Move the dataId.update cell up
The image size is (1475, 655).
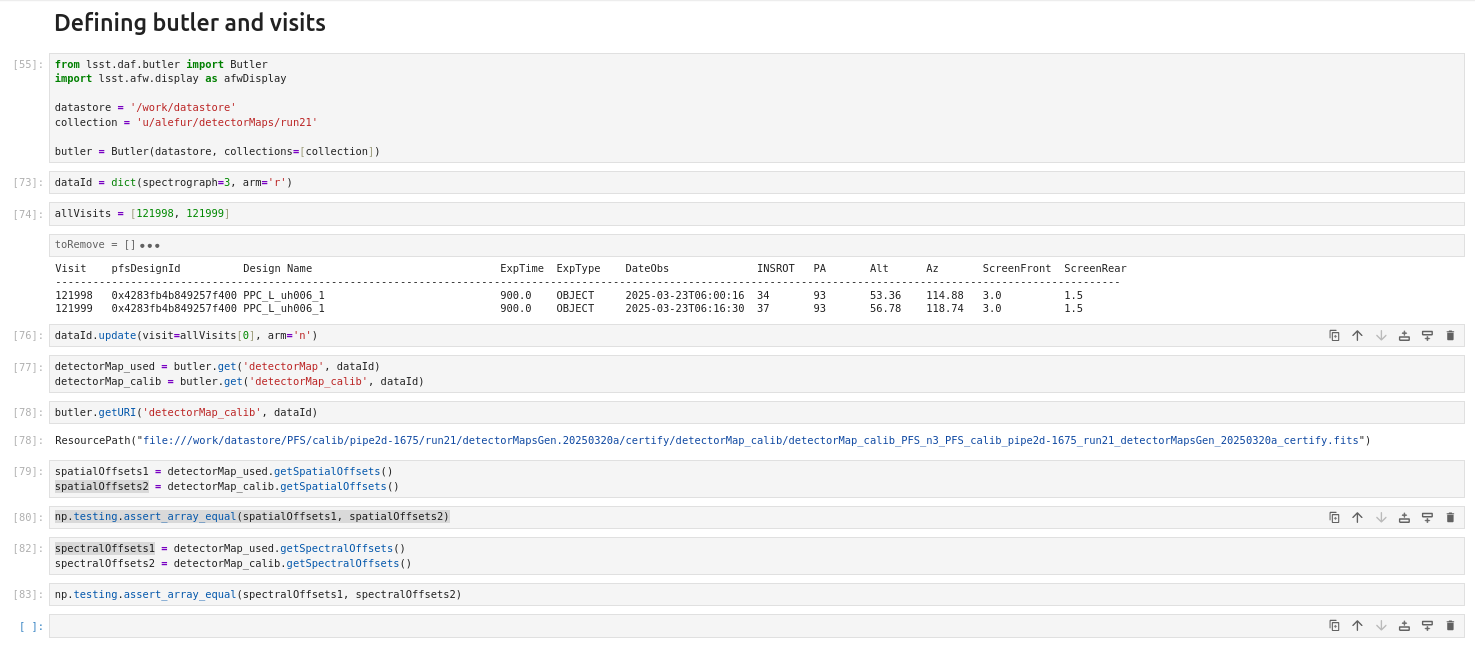[x=1357, y=336]
